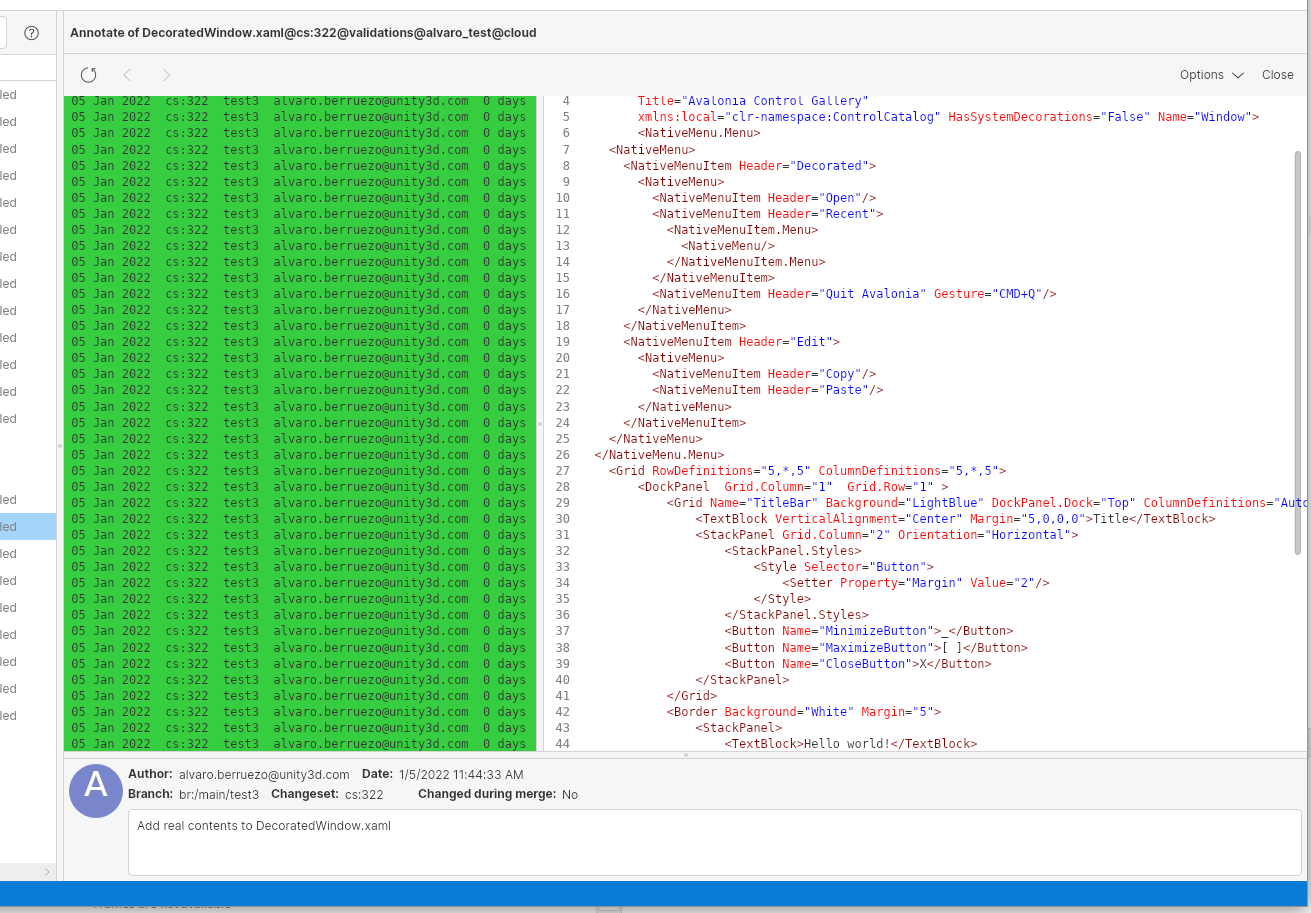The height and width of the screenshot is (913, 1311).
Task: Click the branch label br:/main/test3
Action: (x=218, y=794)
